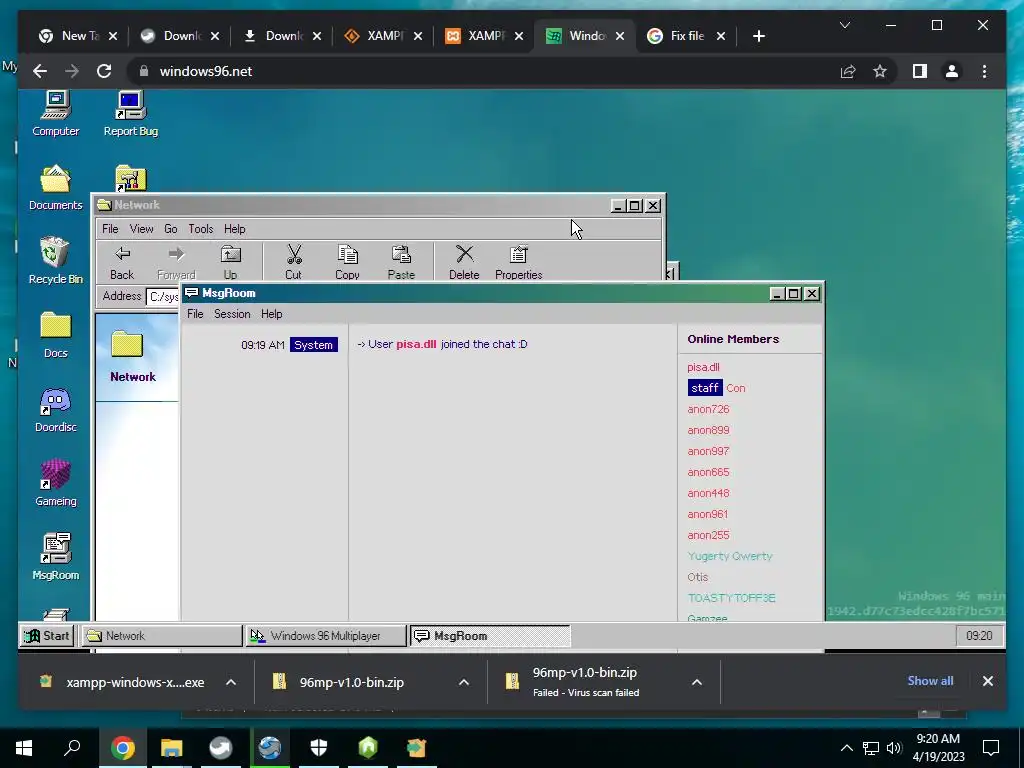Open the Documents desktop folder
The image size is (1024, 768).
pos(56,187)
